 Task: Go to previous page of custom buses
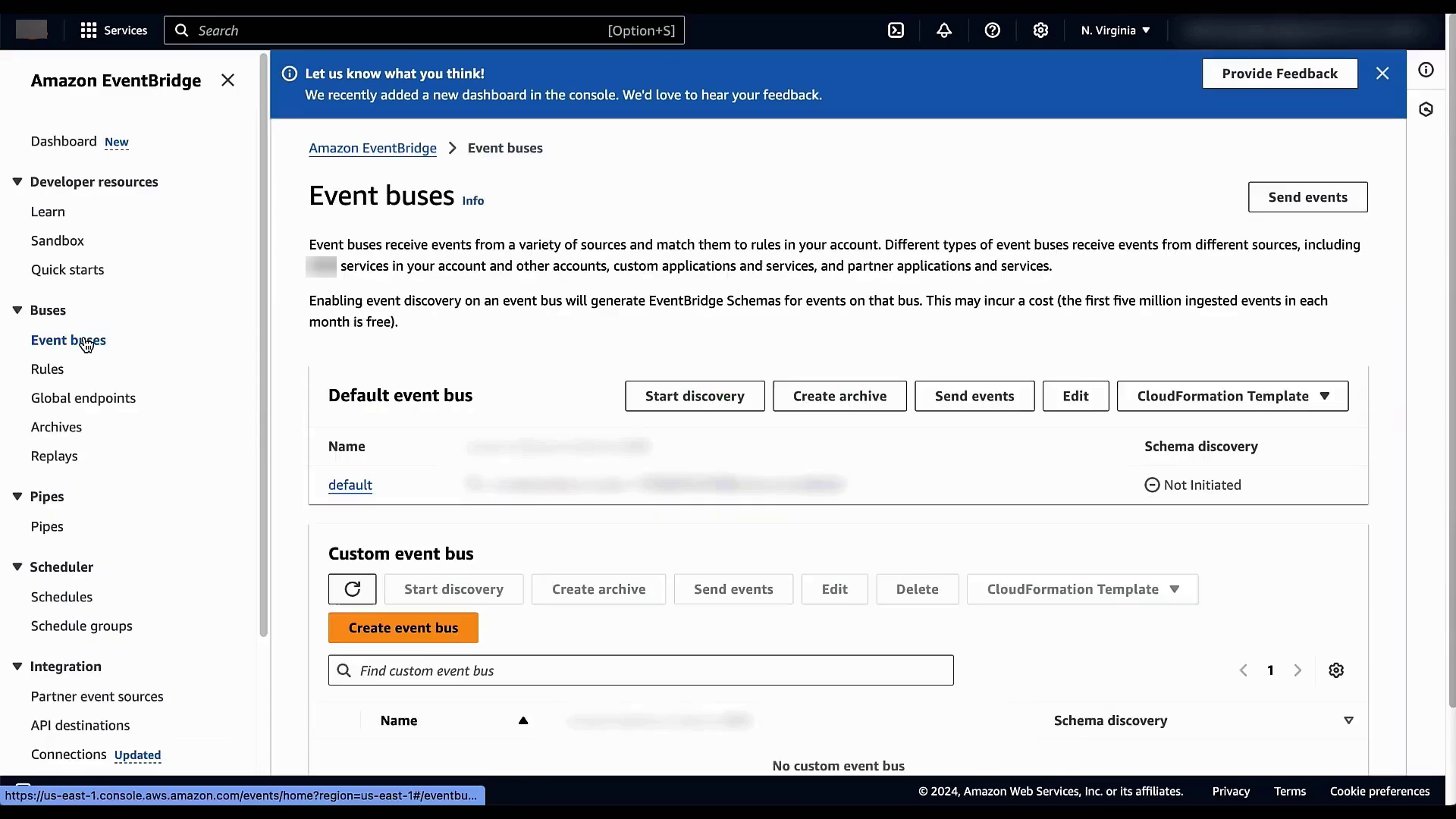tap(1244, 670)
